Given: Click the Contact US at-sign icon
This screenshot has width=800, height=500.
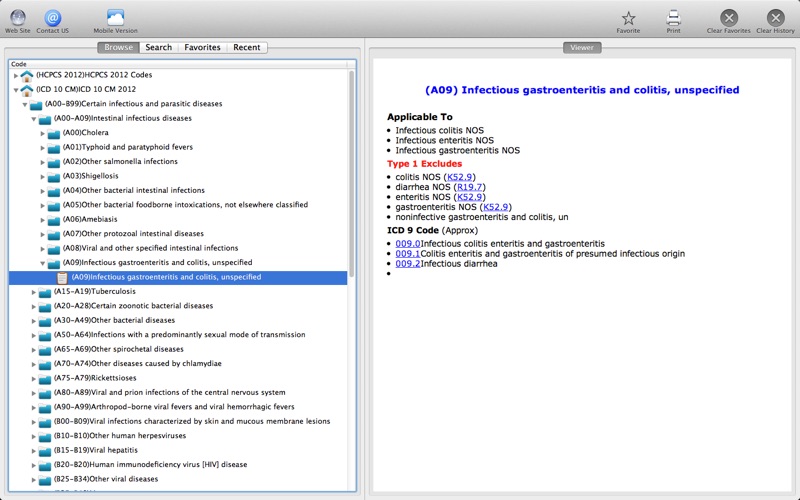Looking at the screenshot, I should point(52,18).
